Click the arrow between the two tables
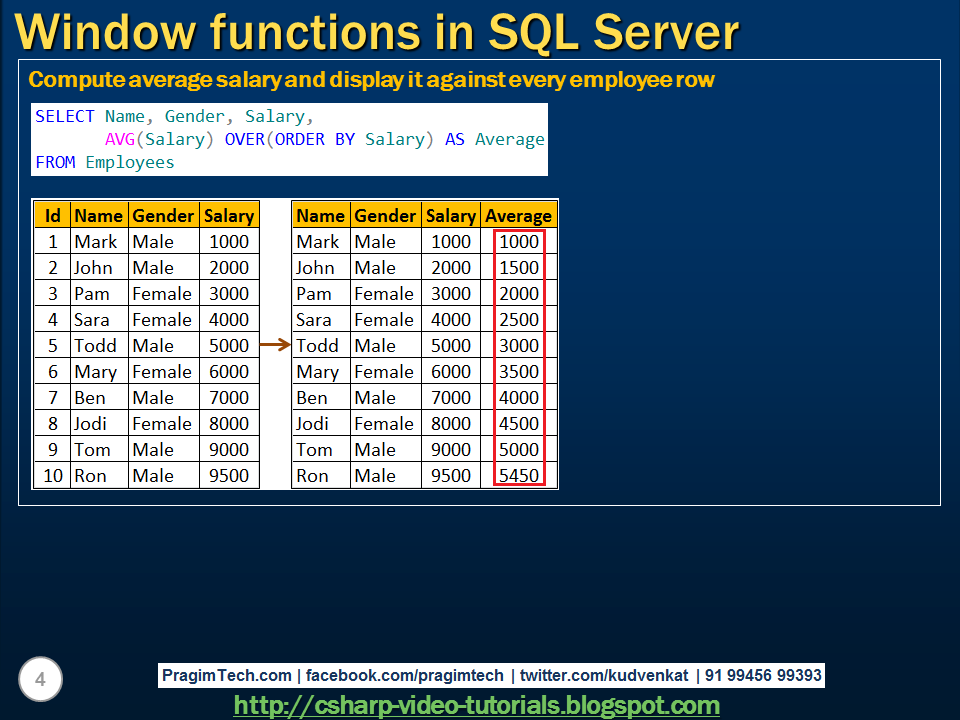This screenshot has width=960, height=720. (273, 345)
